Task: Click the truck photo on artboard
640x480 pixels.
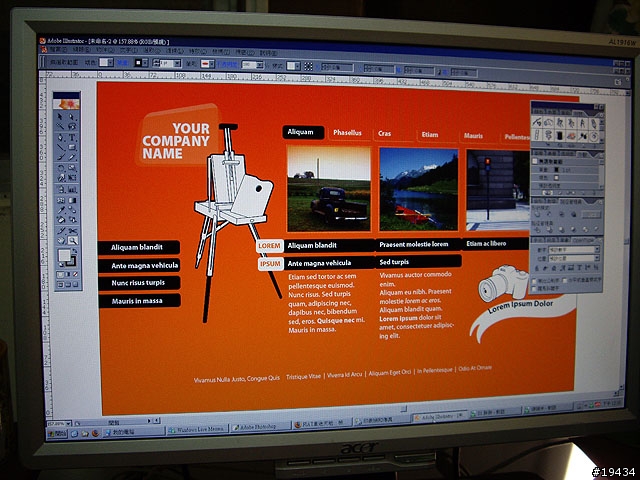Action: pos(329,189)
